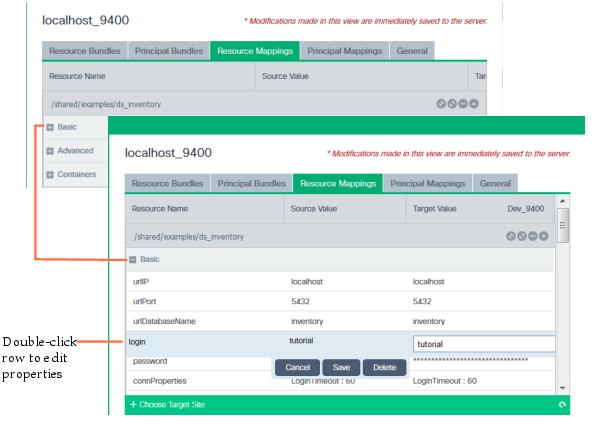The image size is (601, 438).
Task: Open the Resource Bundles tab in the back panel
Action: click(85, 51)
